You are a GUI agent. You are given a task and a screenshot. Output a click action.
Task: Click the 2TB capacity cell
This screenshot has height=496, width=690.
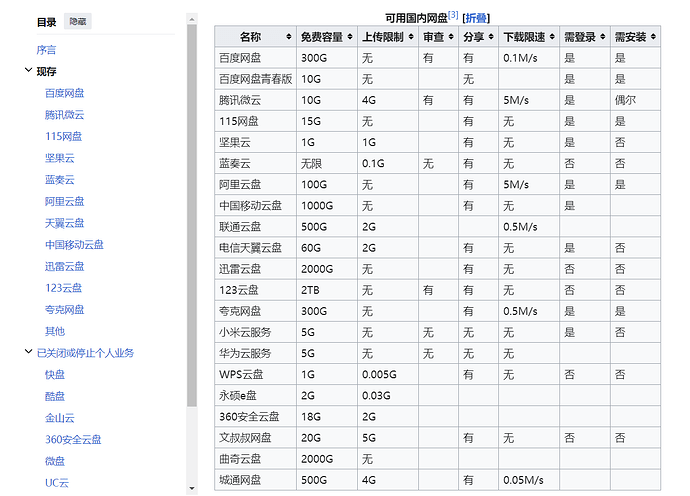pyautogui.click(x=327, y=290)
